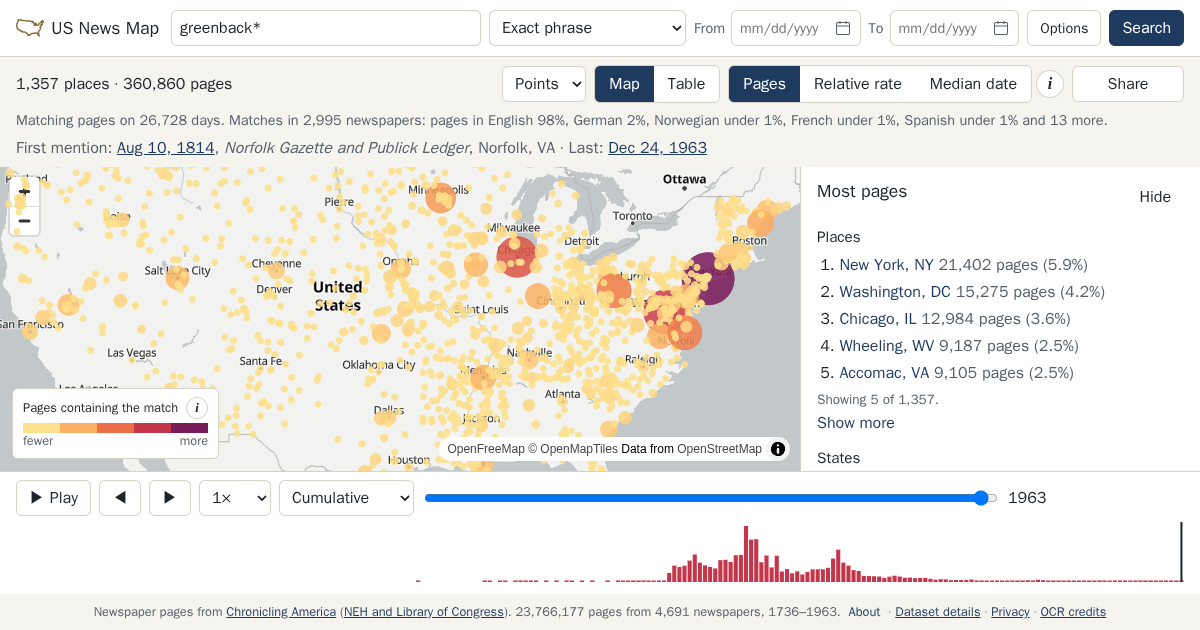Open the Privacy footer link
The width and height of the screenshot is (1200, 630).
(x=1010, y=612)
